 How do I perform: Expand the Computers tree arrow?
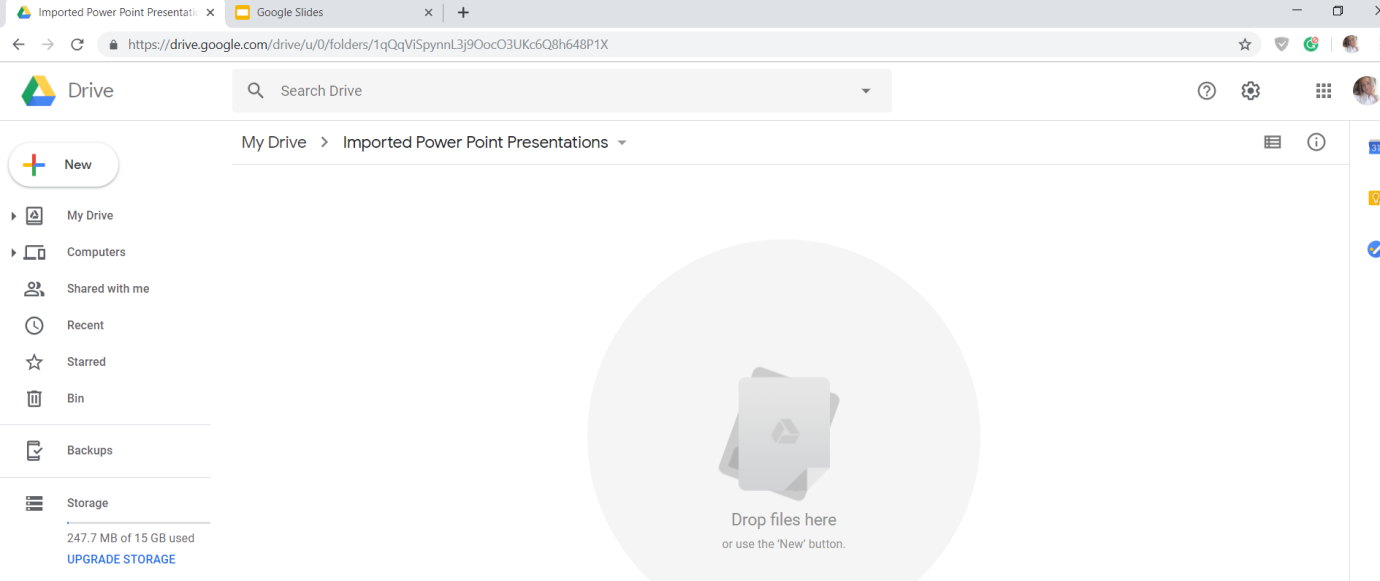click(13, 253)
